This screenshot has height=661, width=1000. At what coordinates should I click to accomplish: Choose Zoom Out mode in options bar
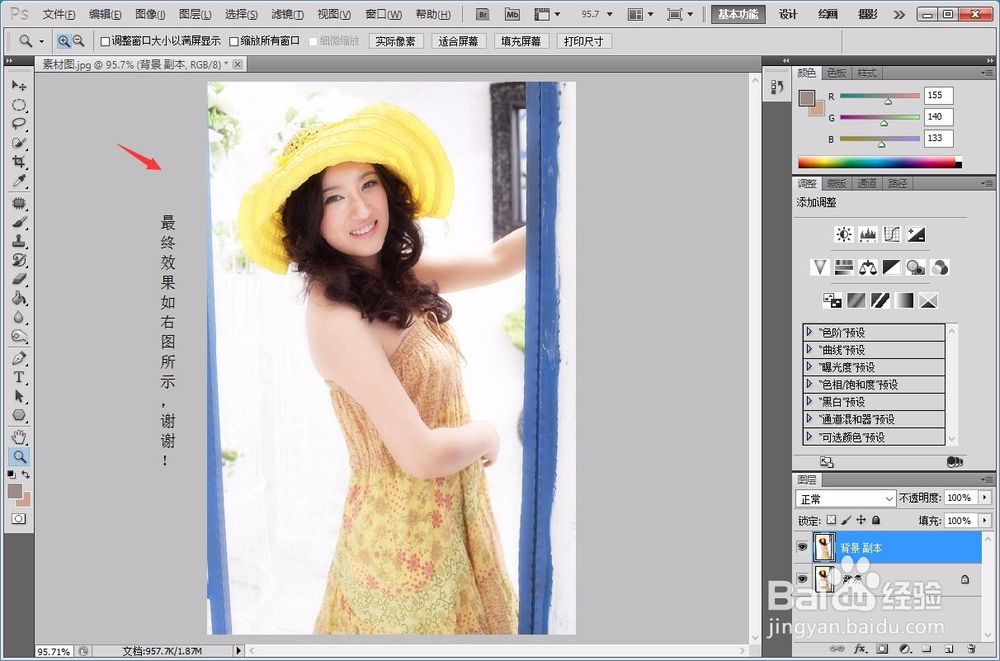[x=78, y=41]
